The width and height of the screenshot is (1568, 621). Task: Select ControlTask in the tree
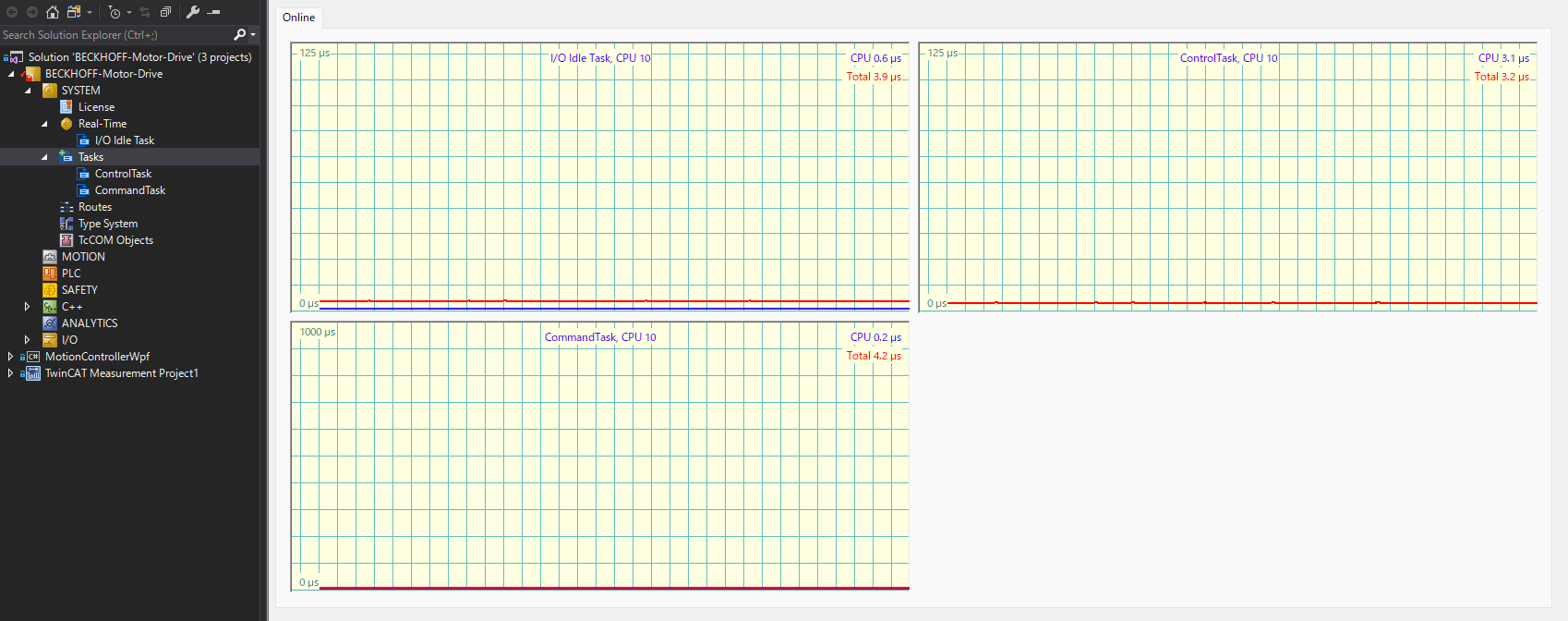point(123,174)
